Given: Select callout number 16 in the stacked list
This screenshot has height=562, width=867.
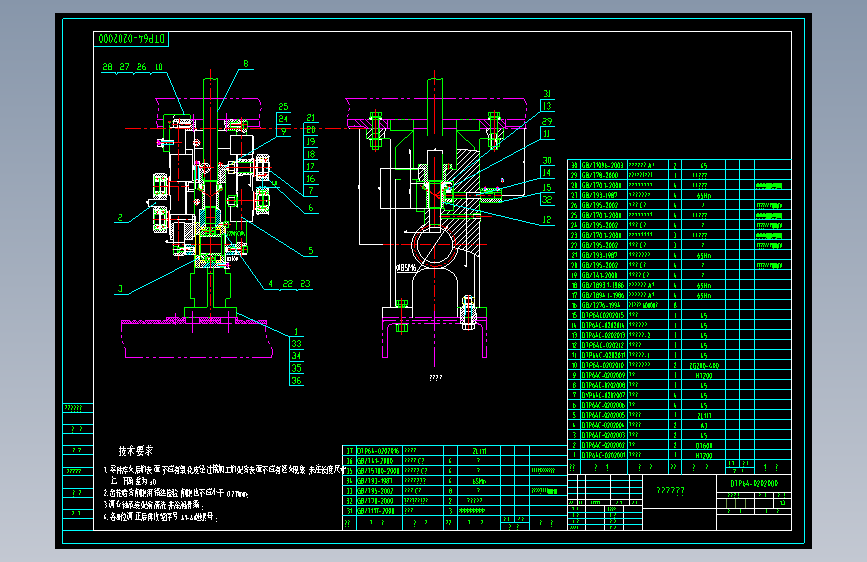Looking at the screenshot, I should pos(311,179).
